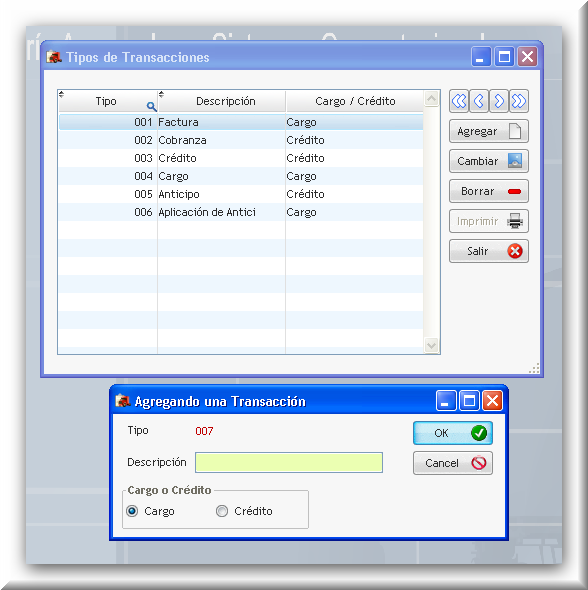Jump to last record with double-right arrow
588x590 pixels.
519,101
